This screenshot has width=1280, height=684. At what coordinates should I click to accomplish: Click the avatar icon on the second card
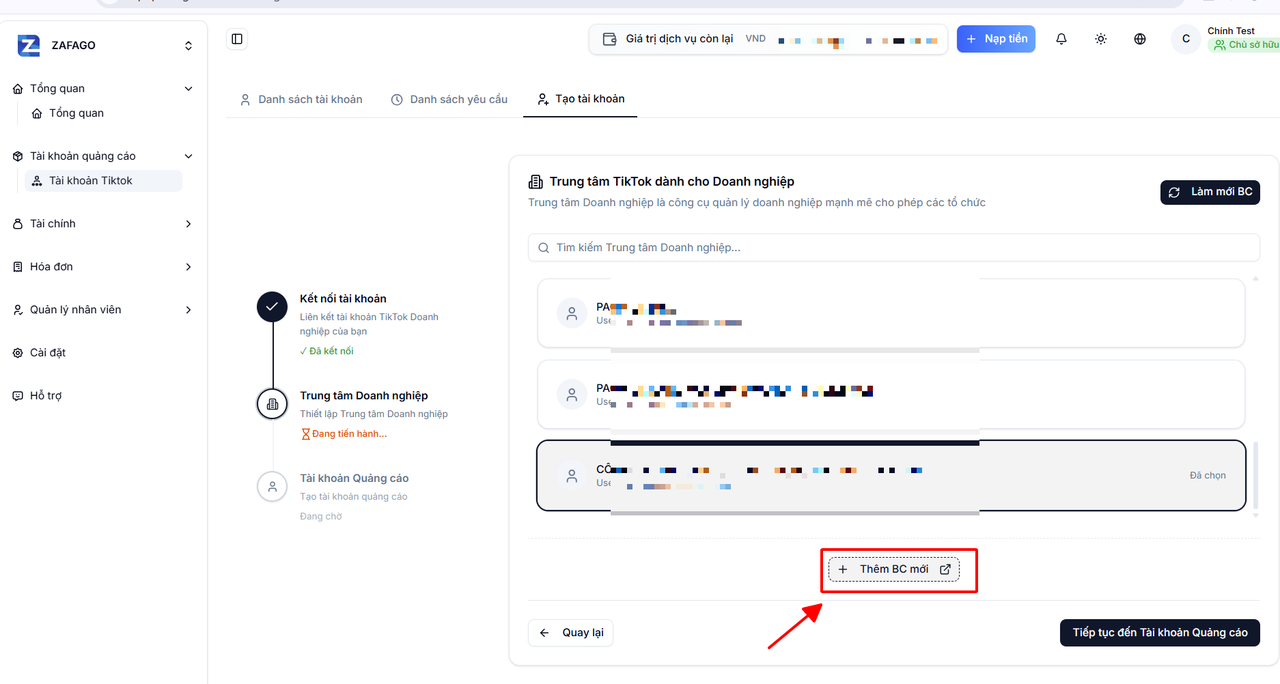571,394
